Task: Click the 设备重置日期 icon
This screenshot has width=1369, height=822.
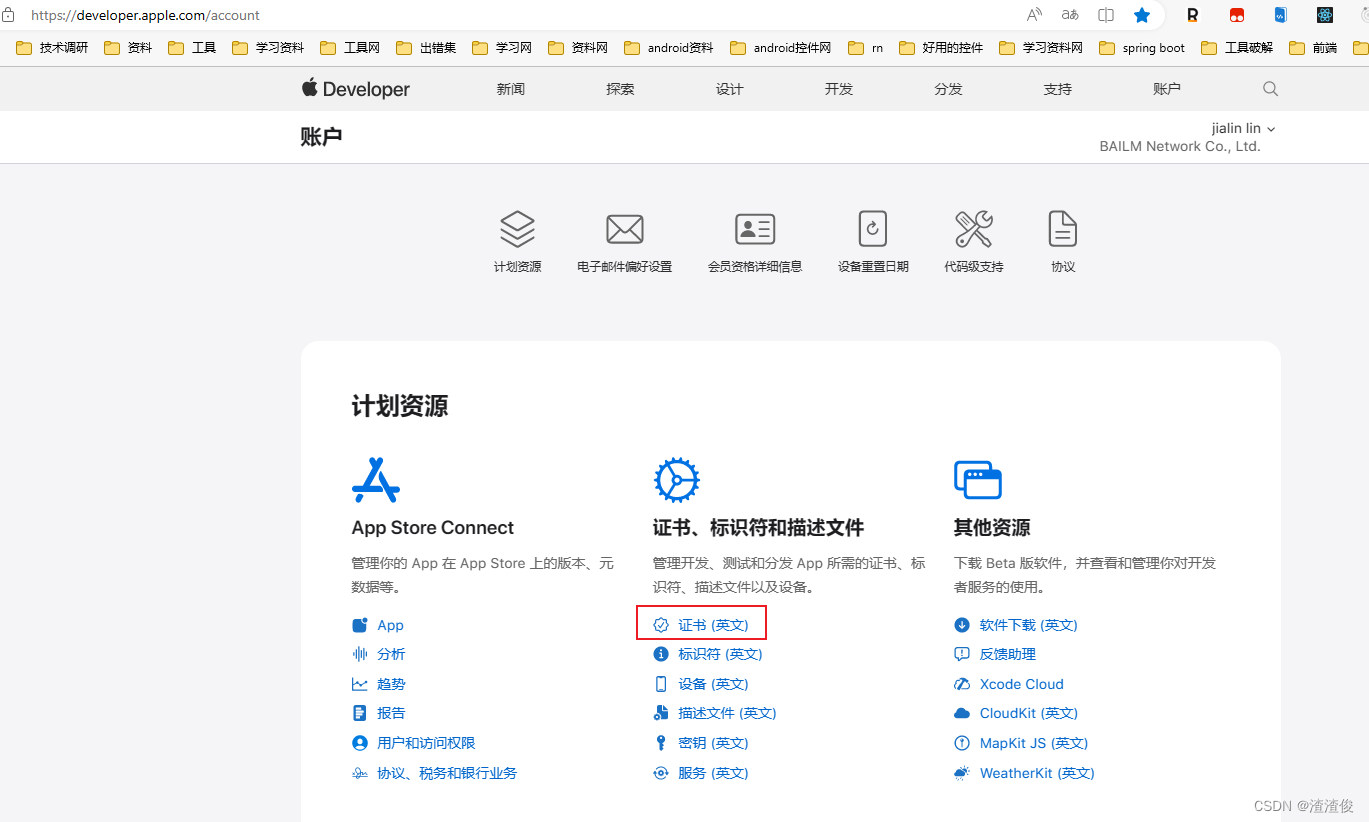Action: click(873, 229)
